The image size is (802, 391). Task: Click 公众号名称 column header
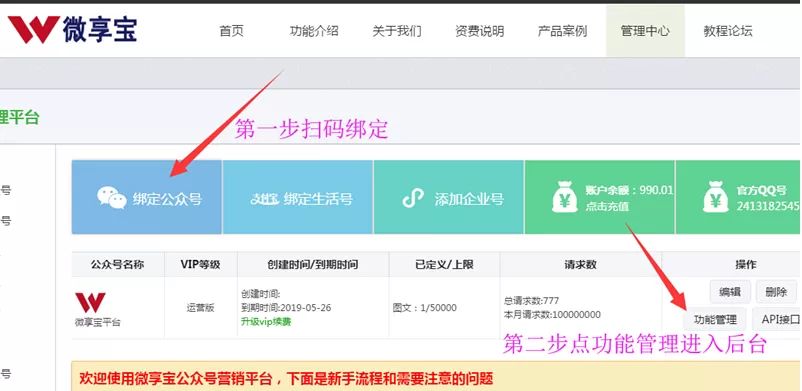tap(118, 265)
